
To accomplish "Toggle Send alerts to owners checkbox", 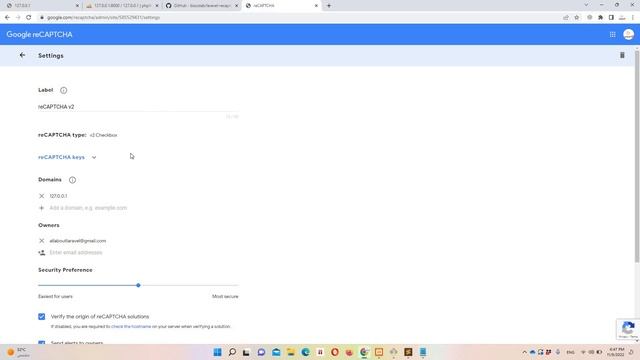I will (42, 342).
